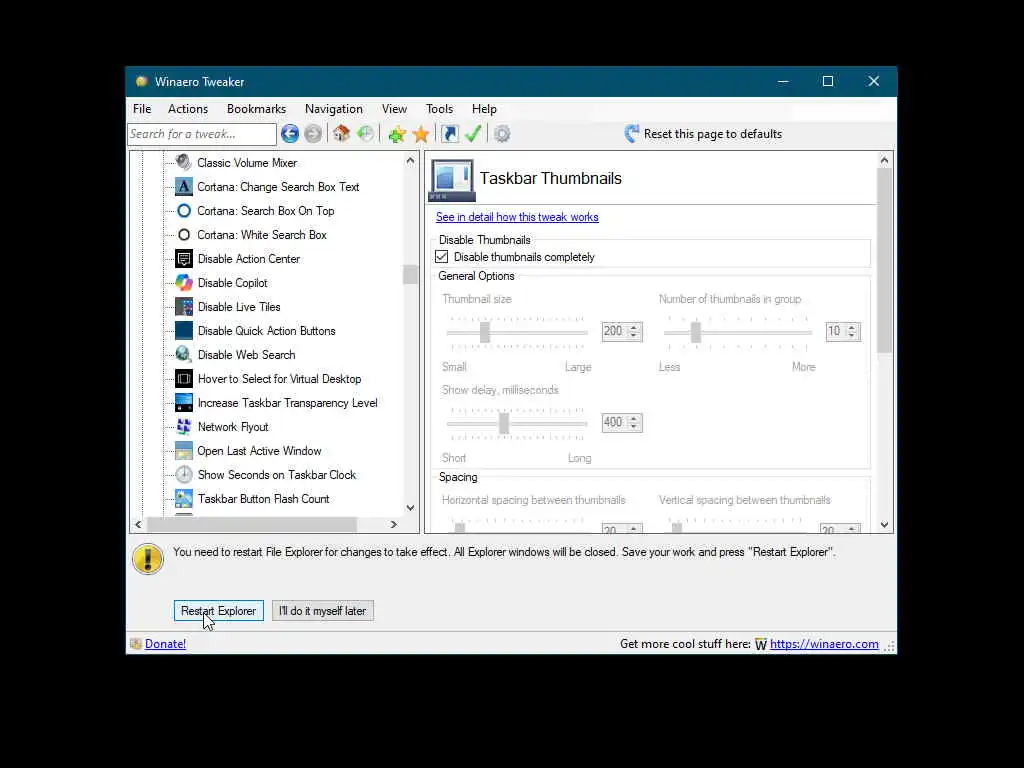Open settings via the gear toolbar icon

tap(502, 134)
